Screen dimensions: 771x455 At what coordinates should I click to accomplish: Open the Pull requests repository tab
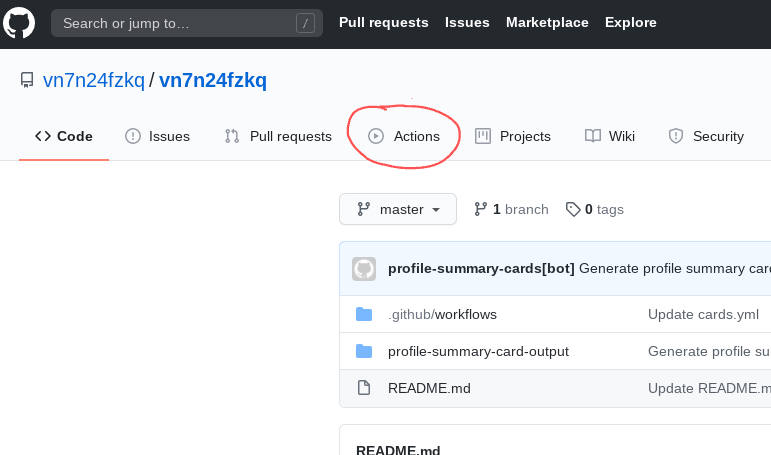278,136
